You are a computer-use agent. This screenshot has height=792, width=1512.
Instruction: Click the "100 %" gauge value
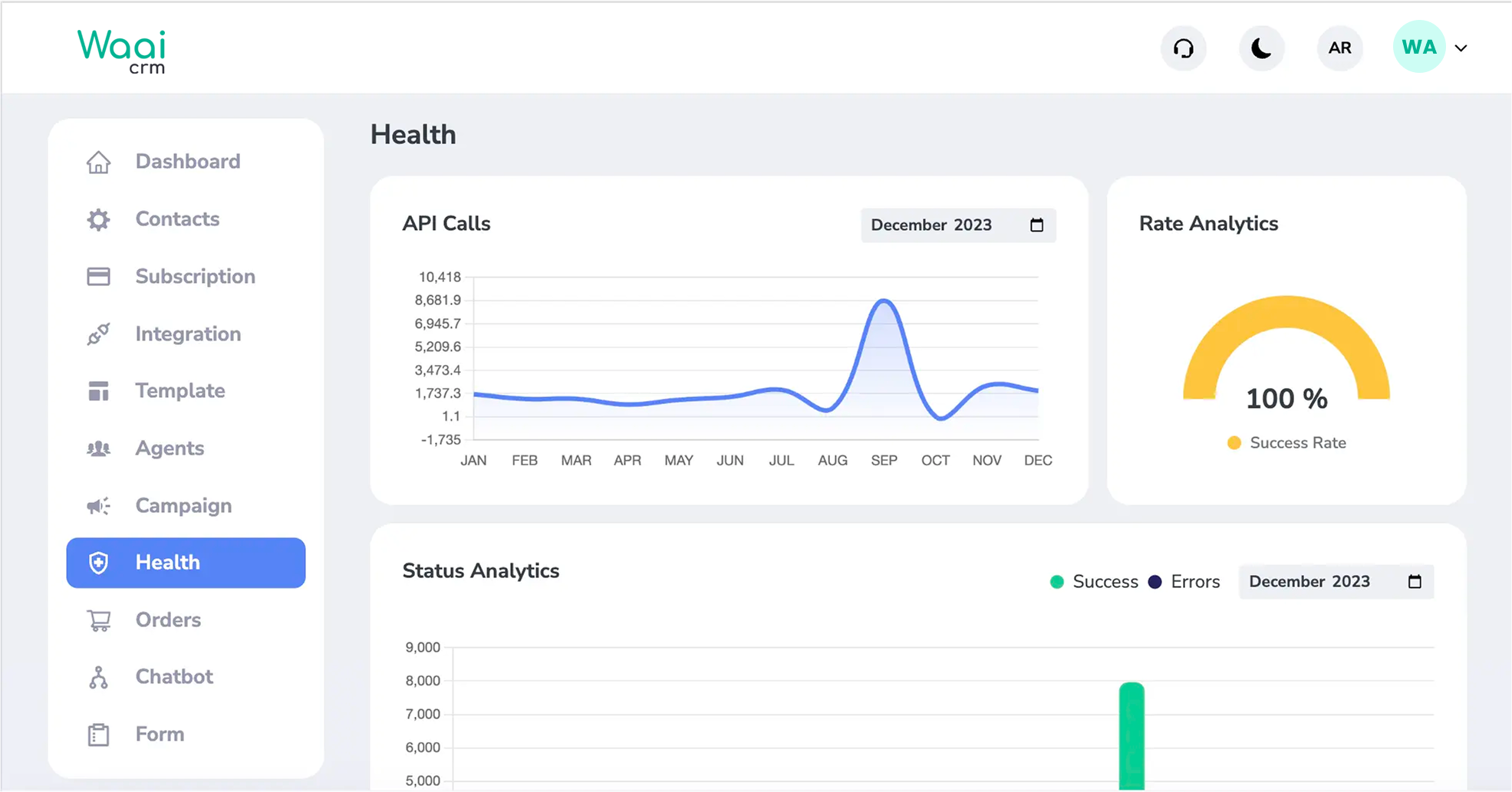point(1286,399)
